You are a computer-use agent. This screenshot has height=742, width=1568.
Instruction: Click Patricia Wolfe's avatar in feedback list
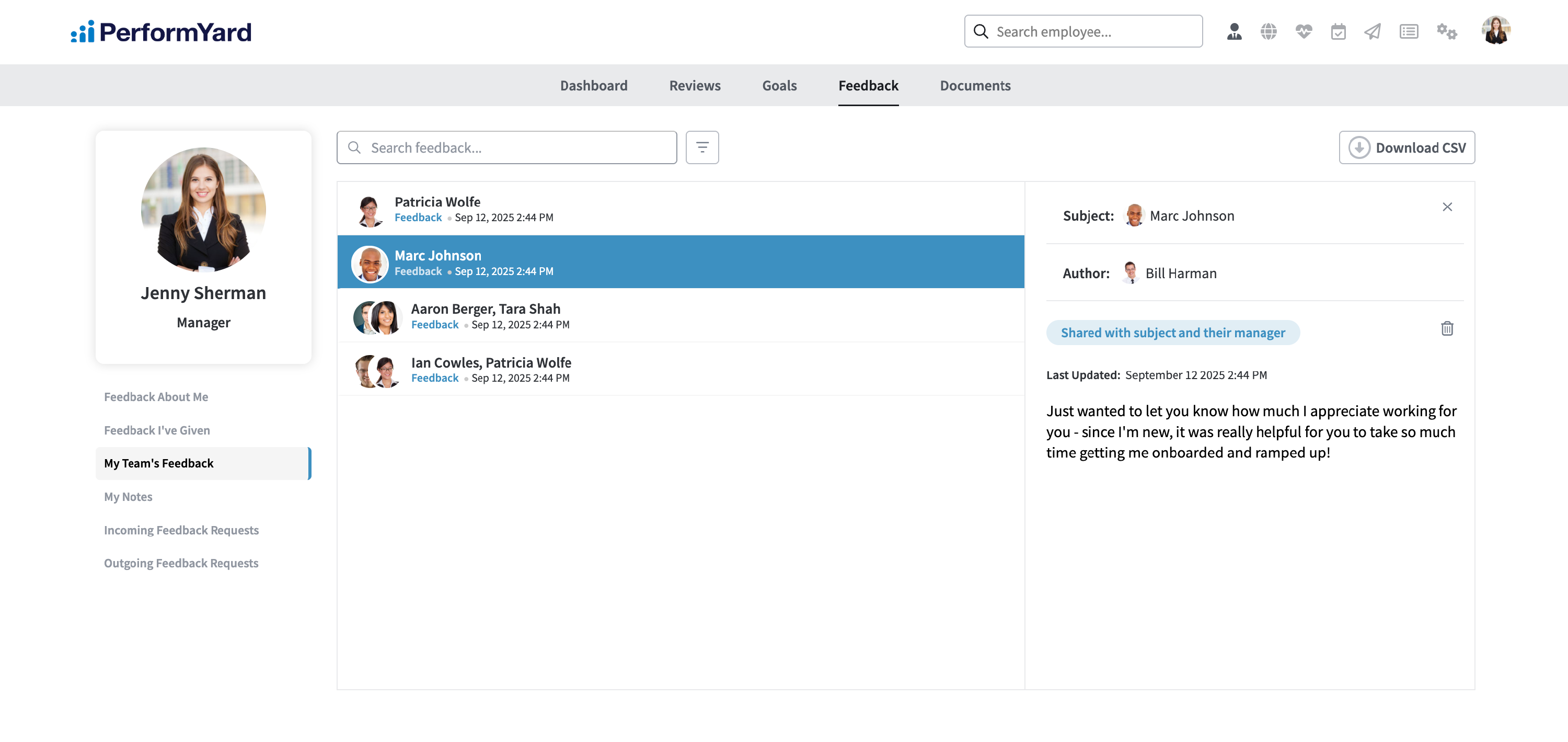(x=369, y=211)
